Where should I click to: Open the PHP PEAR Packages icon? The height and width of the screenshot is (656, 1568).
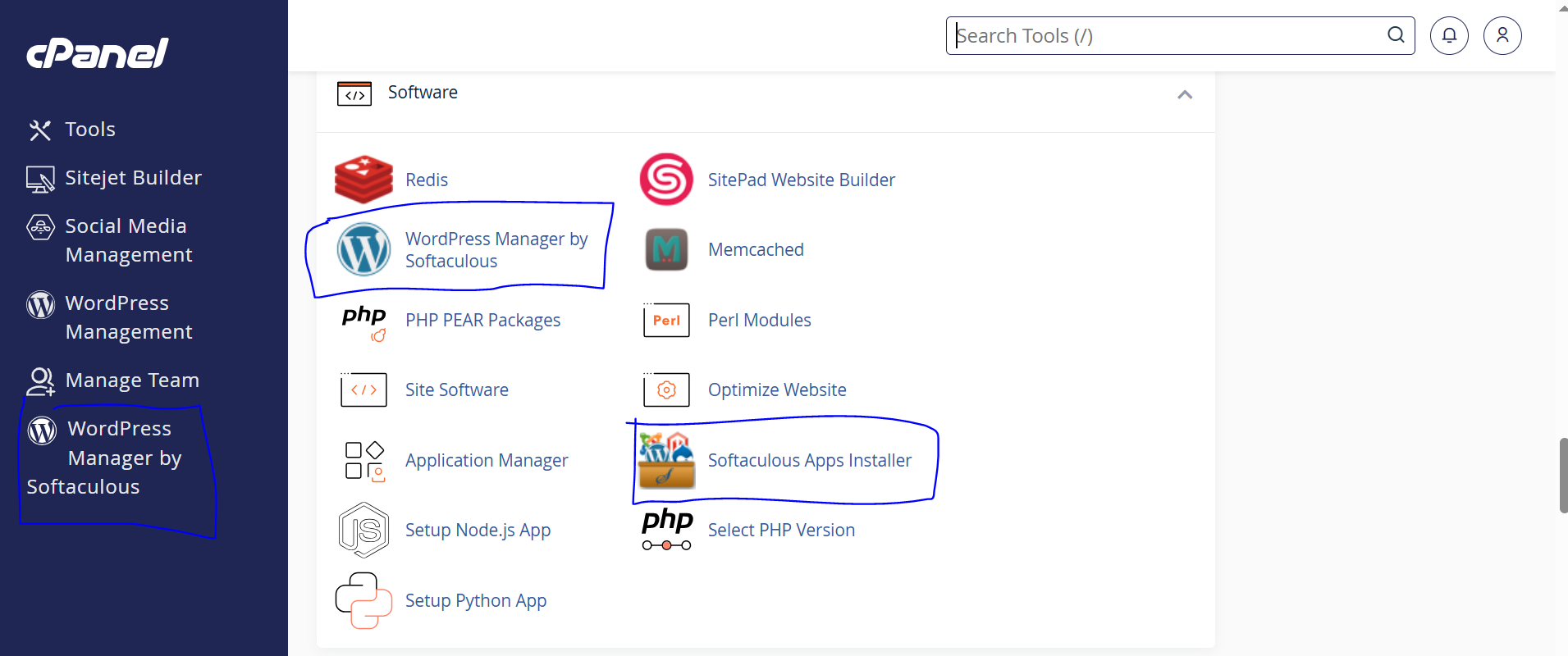coord(364,322)
